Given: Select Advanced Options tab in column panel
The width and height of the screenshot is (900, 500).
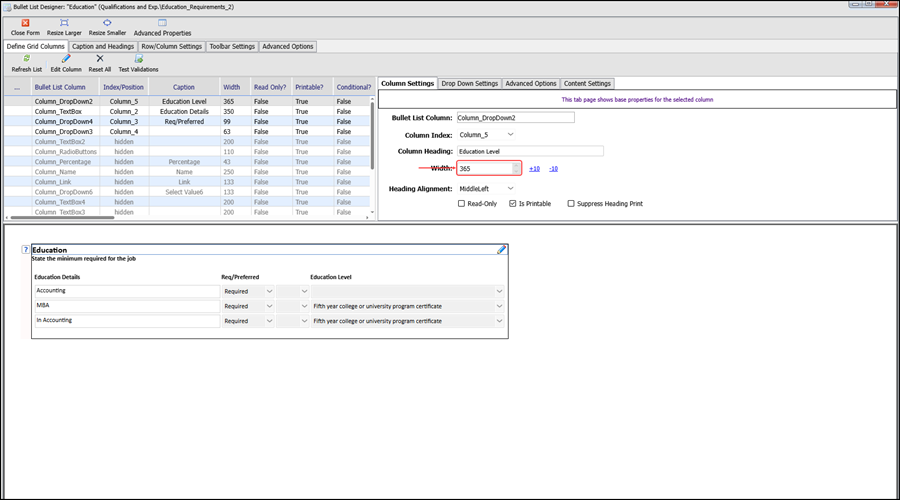Looking at the screenshot, I should click(x=531, y=83).
